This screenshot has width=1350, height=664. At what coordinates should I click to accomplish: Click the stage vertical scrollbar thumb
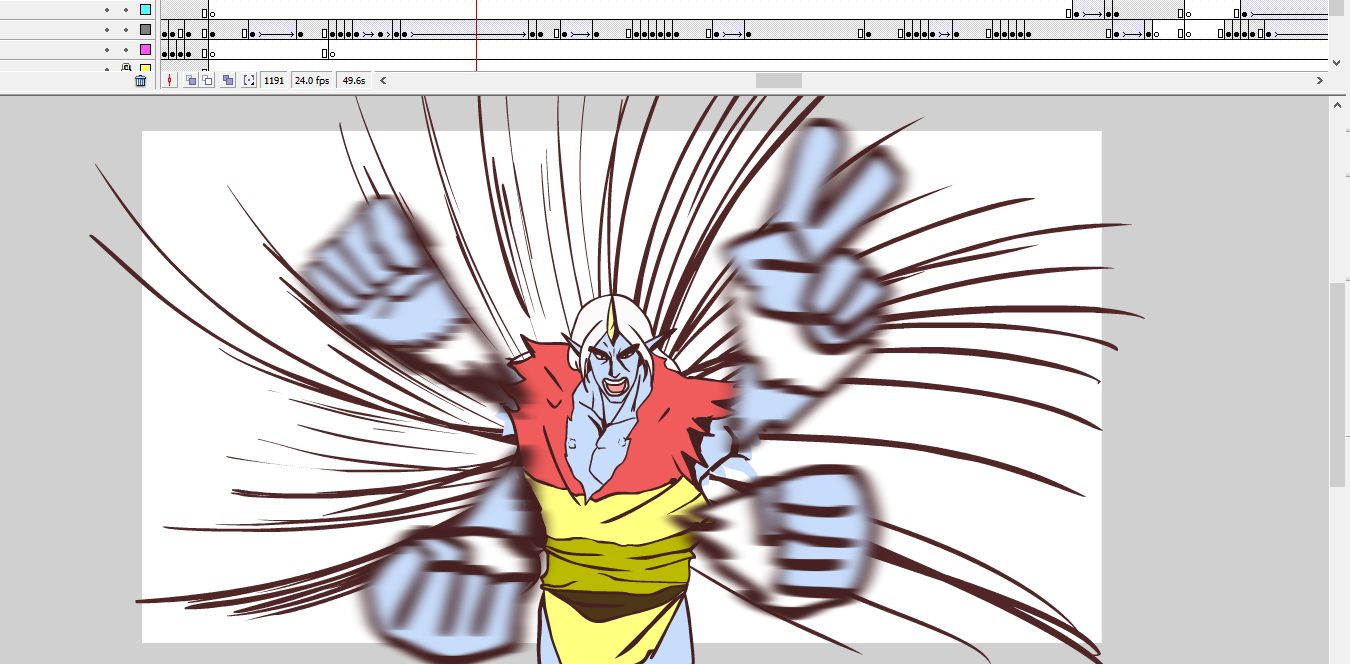(1337, 385)
